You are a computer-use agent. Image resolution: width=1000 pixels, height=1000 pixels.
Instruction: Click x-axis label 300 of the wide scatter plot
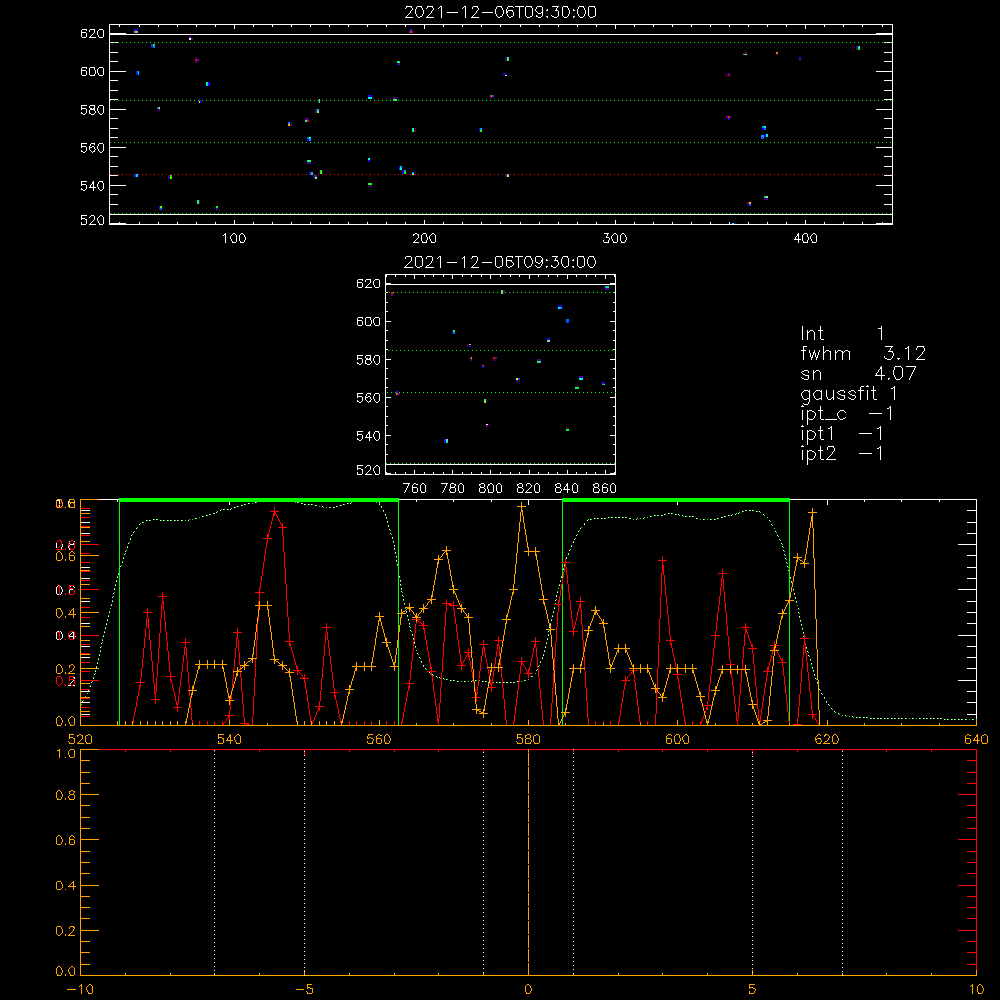point(615,239)
